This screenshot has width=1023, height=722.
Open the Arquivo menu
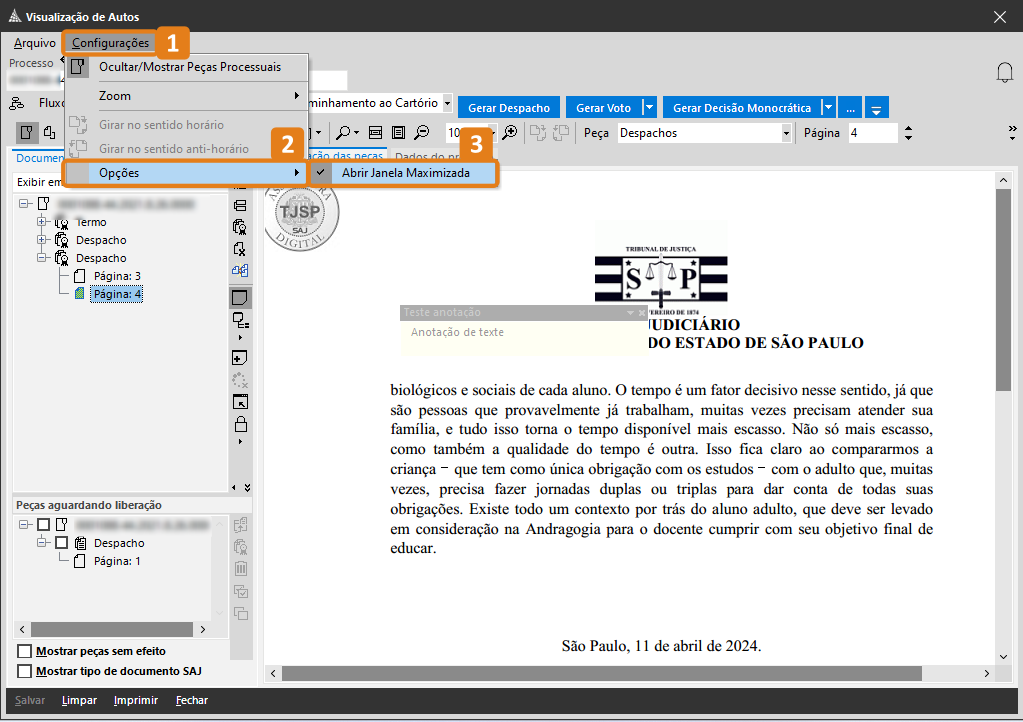coord(35,43)
